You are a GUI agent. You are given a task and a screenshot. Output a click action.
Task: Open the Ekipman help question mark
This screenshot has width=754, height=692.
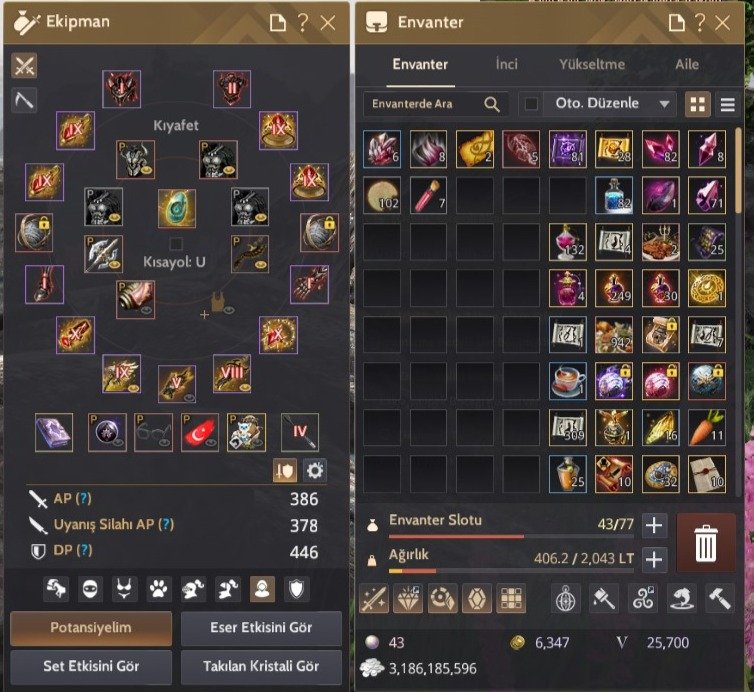point(302,22)
